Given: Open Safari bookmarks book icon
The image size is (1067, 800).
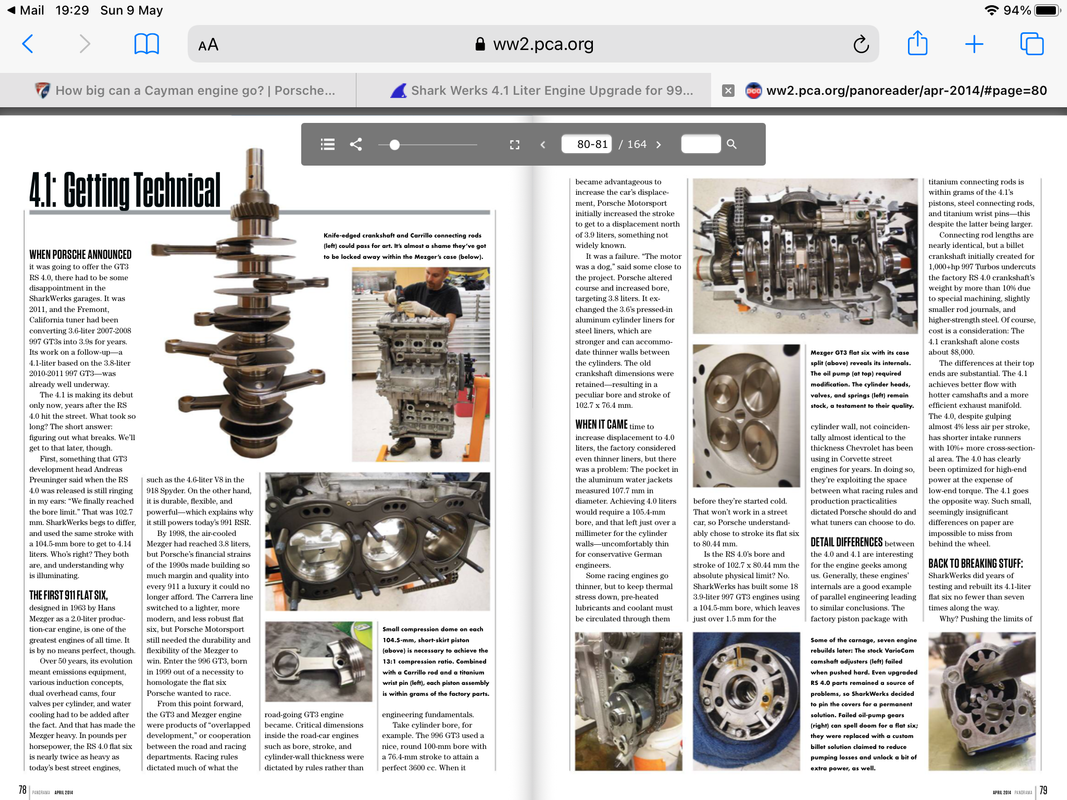Looking at the screenshot, I should coord(146,44).
